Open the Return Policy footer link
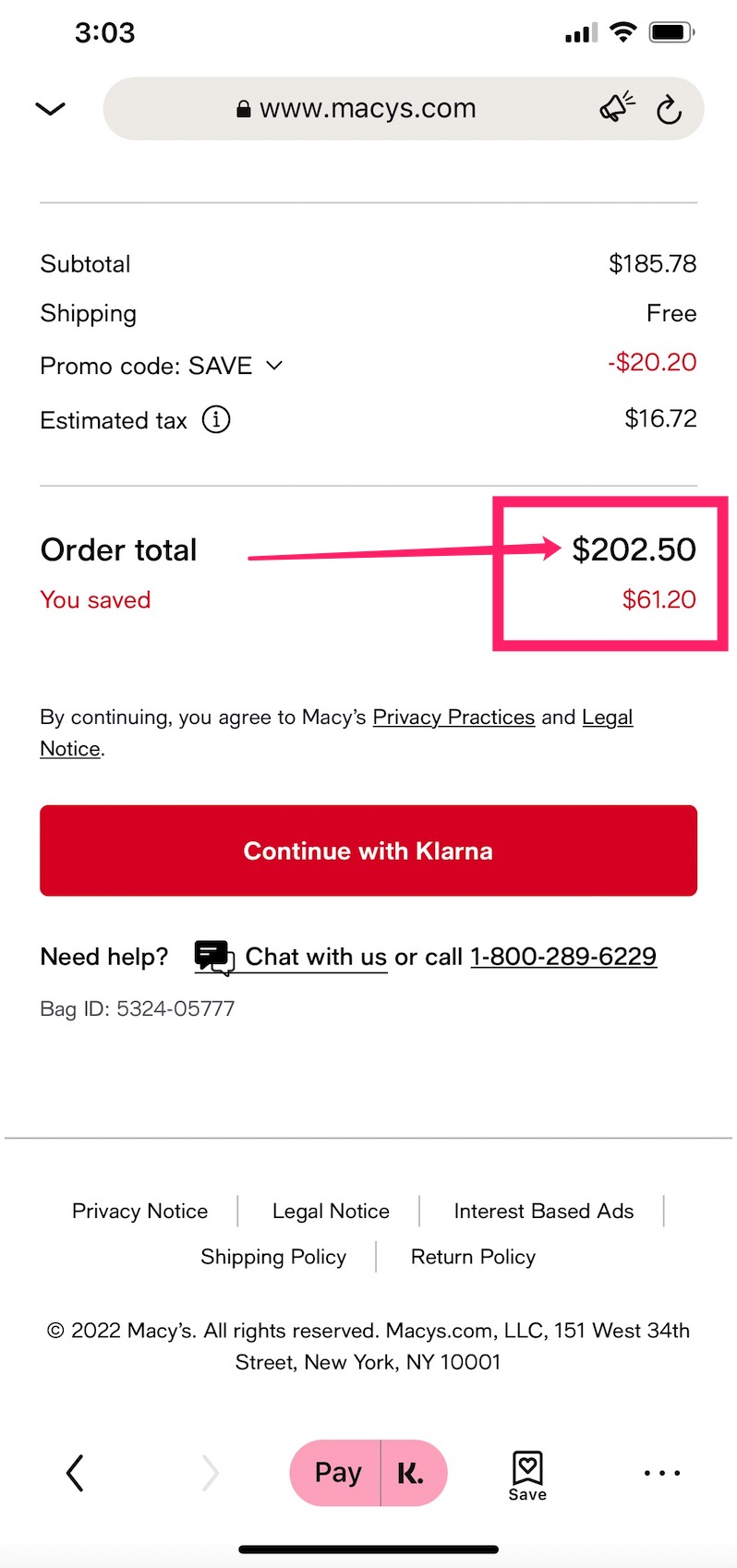The width and height of the screenshot is (737, 1568). click(473, 1256)
